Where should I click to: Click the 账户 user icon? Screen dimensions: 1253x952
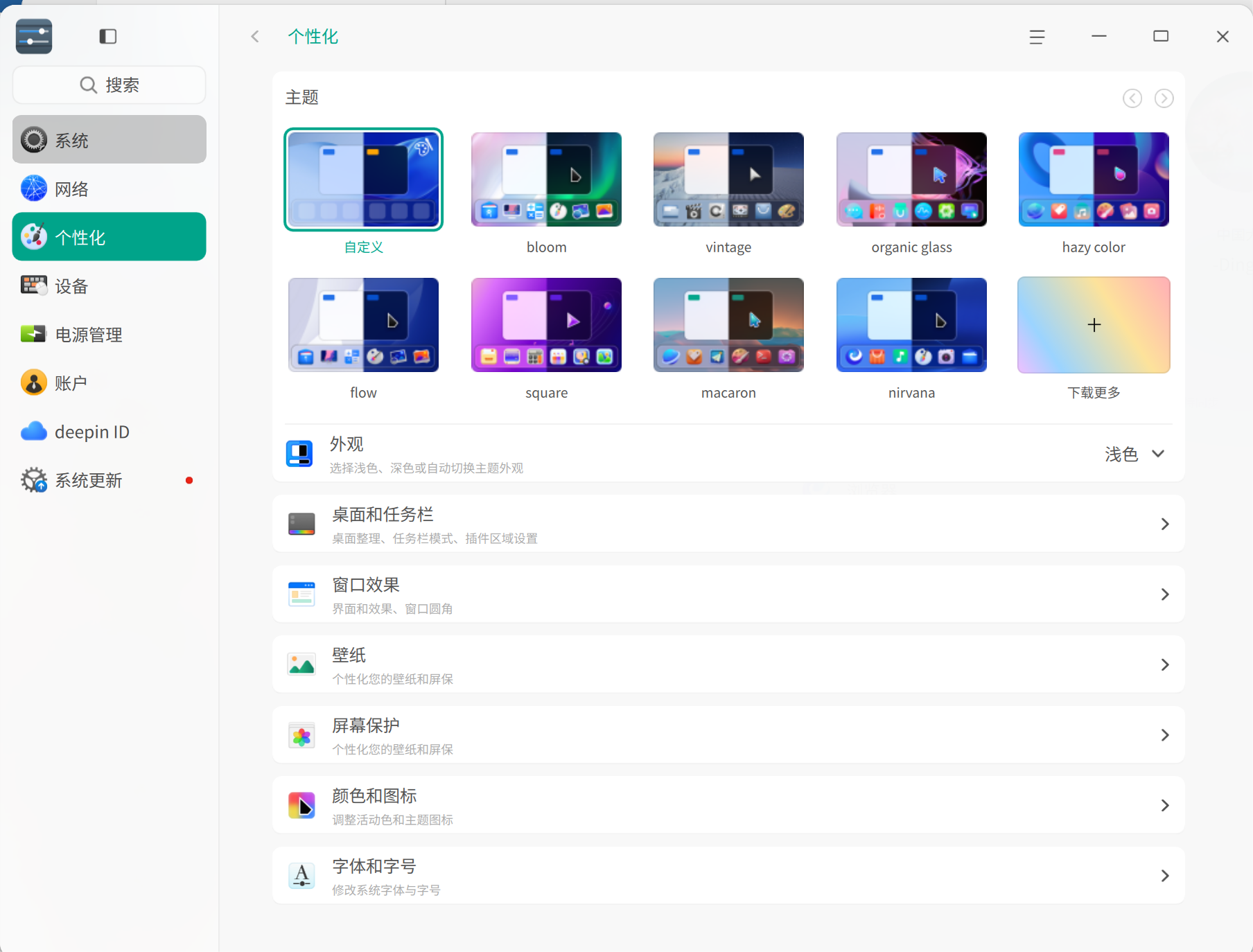34,382
